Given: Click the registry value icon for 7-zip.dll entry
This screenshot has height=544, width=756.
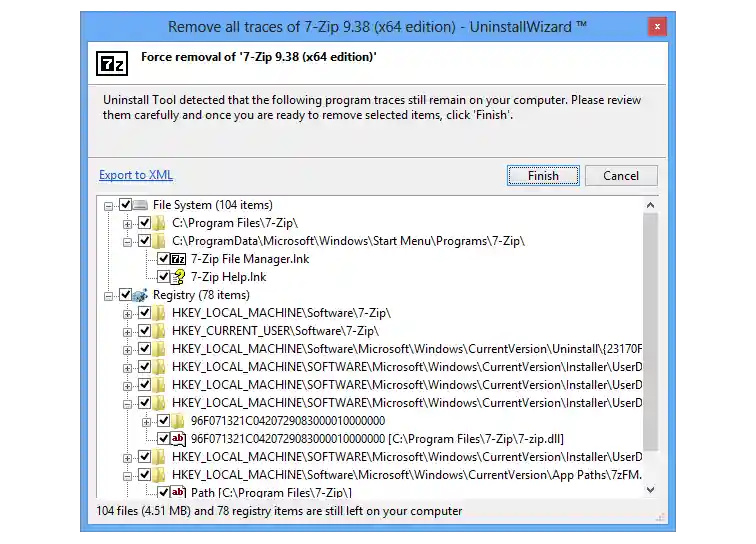Looking at the screenshot, I should click(x=180, y=439).
